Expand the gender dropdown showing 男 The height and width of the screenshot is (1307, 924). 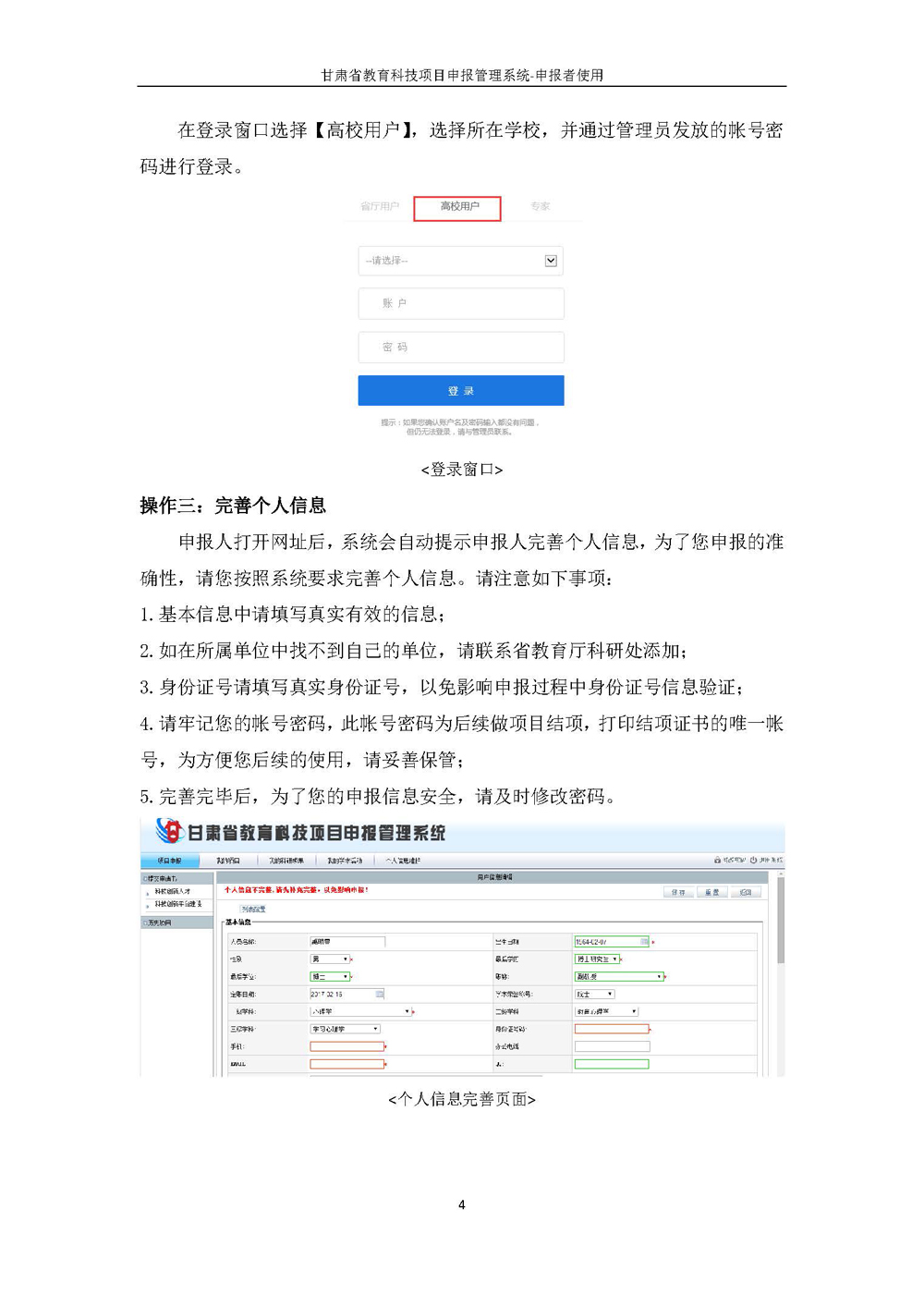pos(330,959)
